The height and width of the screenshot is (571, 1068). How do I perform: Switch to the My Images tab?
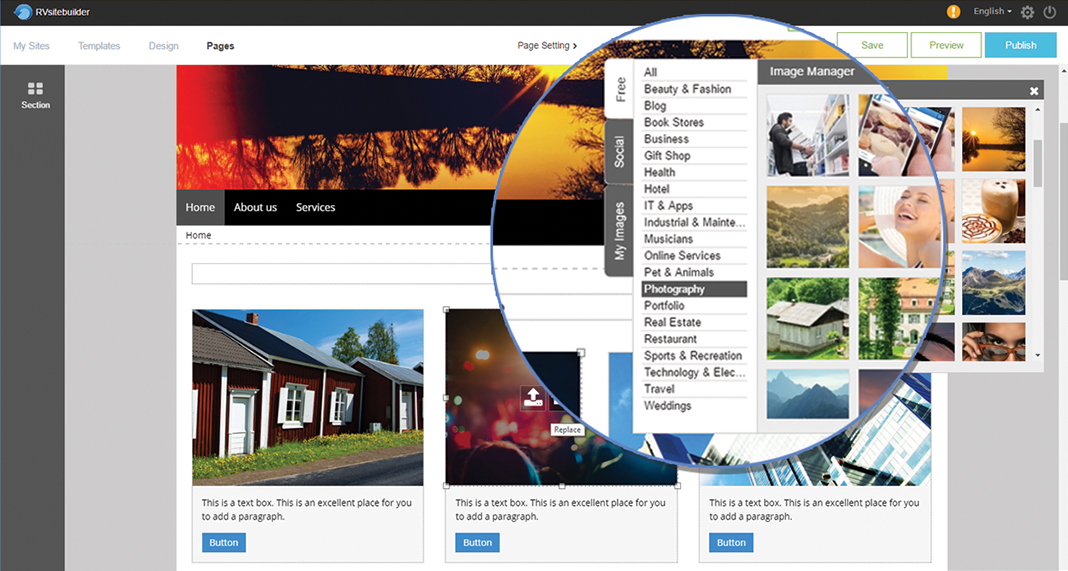tap(620, 231)
